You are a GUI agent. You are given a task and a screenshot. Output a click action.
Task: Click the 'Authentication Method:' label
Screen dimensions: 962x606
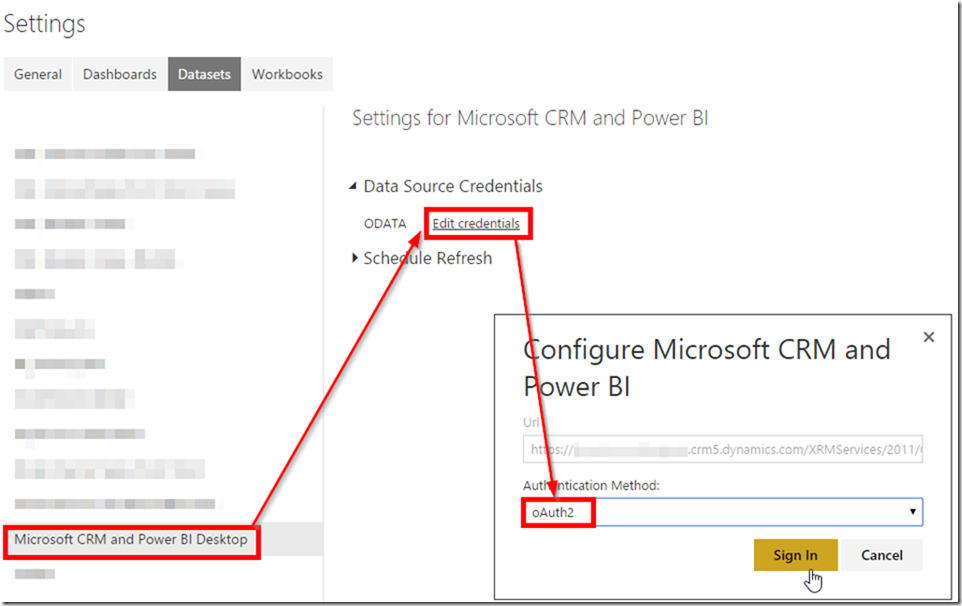click(x=591, y=485)
